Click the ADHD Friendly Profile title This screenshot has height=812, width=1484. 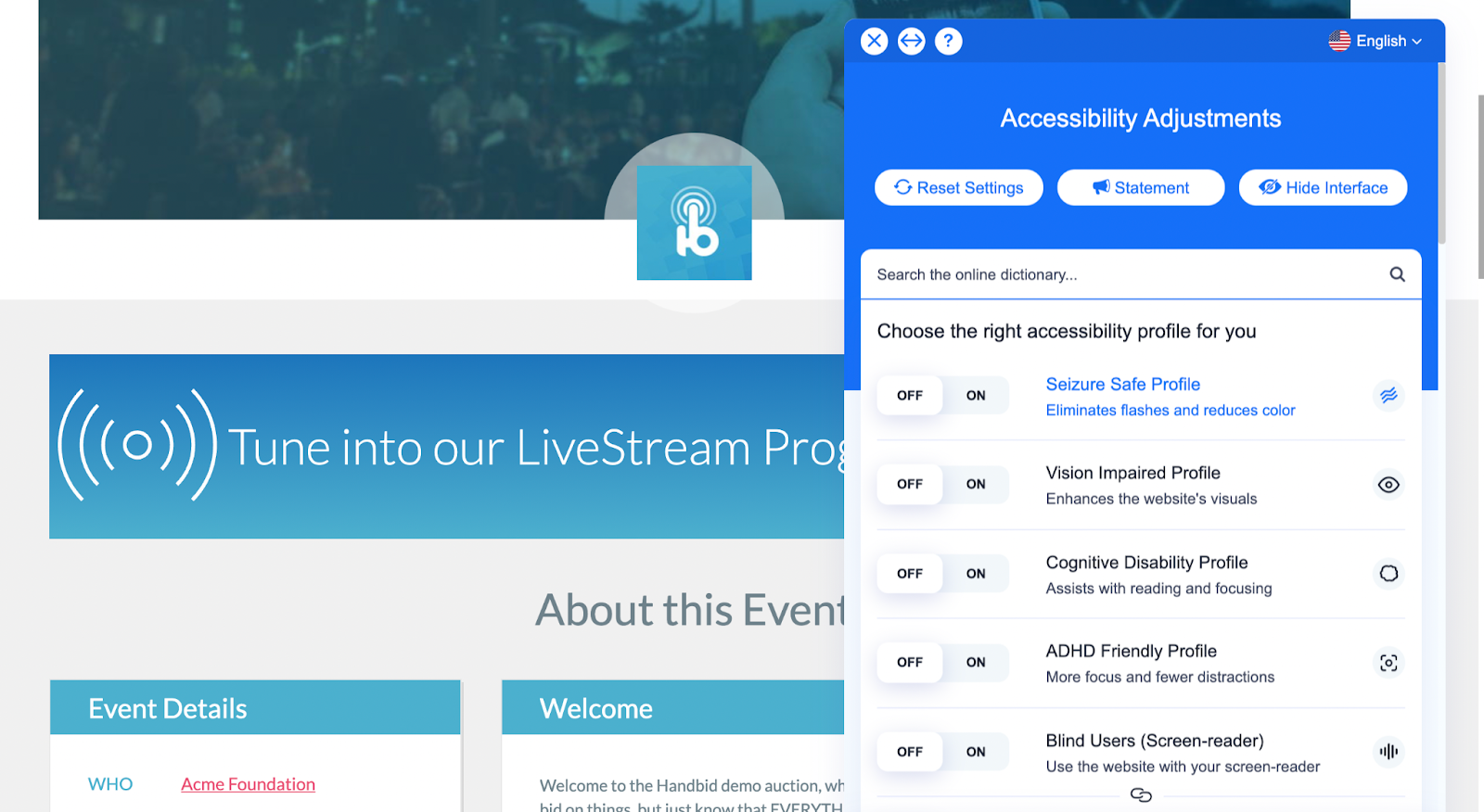[x=1132, y=652]
